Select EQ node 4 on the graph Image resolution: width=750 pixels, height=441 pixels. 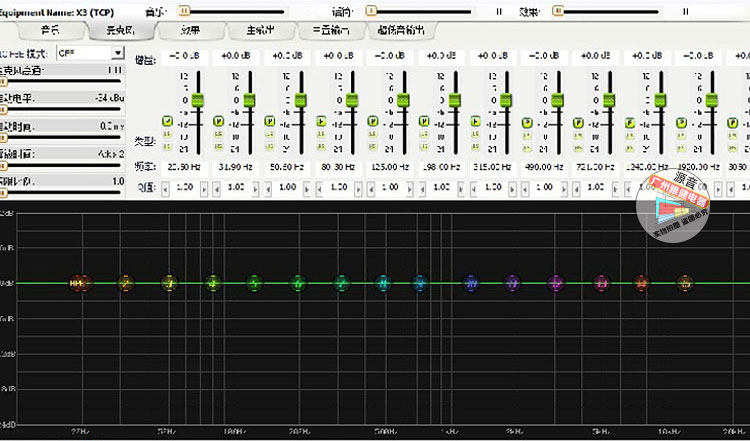point(212,283)
